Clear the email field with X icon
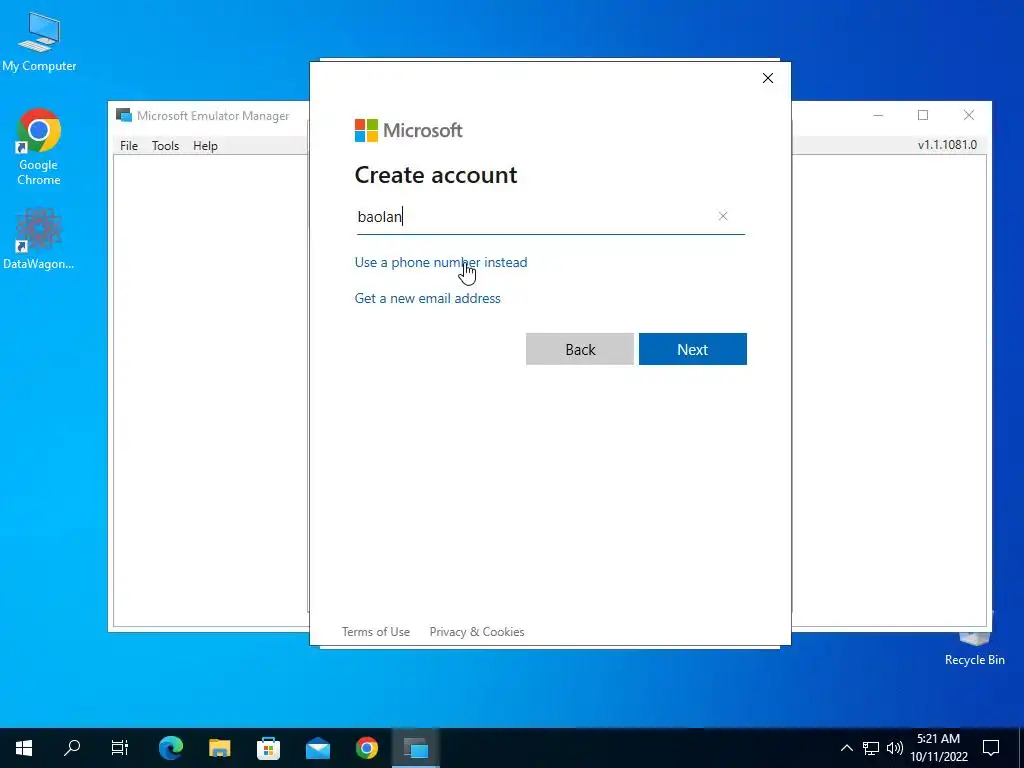Viewport: 1024px width, 768px height. (x=723, y=216)
